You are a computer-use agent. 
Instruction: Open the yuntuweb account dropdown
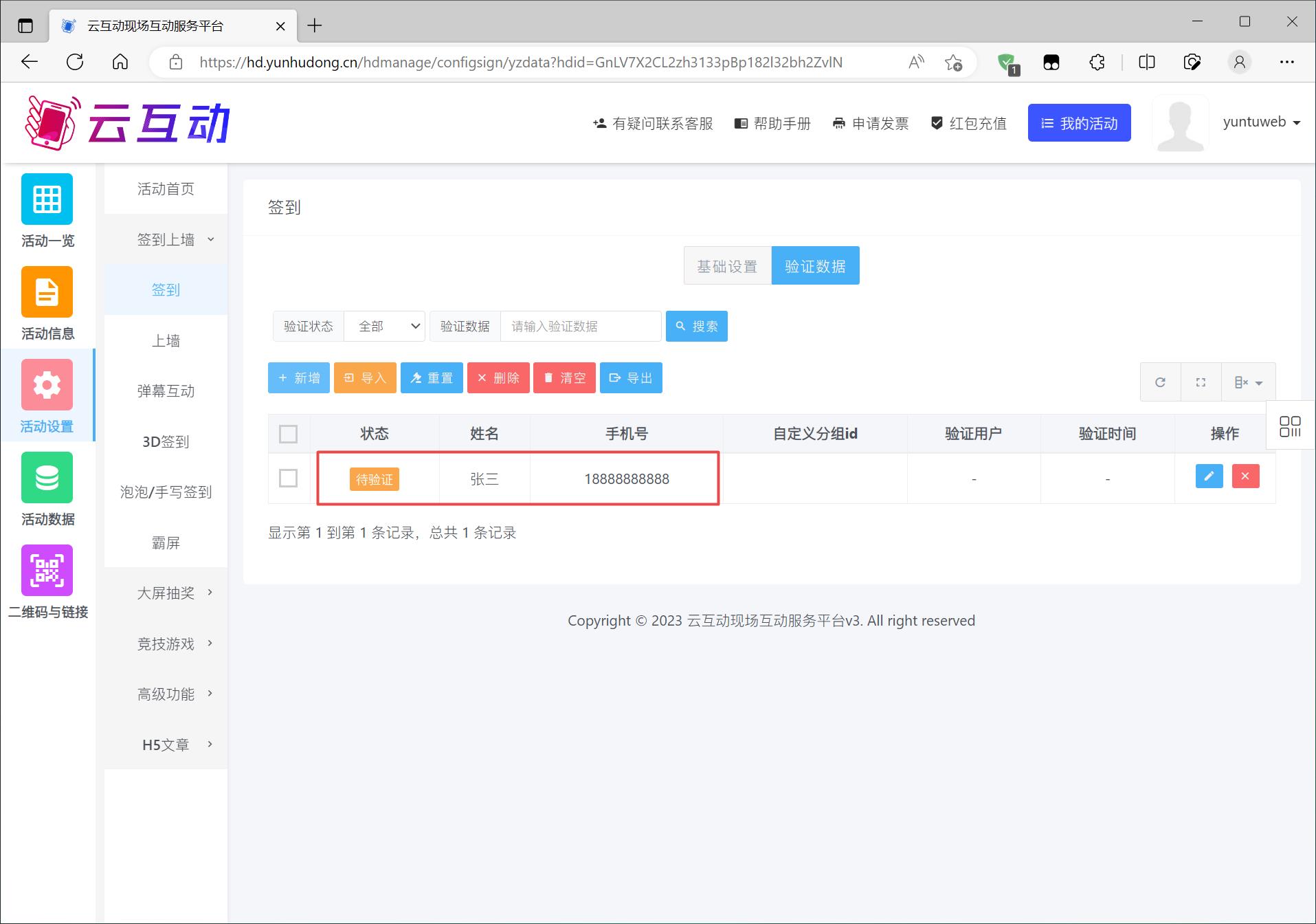pos(1262,122)
